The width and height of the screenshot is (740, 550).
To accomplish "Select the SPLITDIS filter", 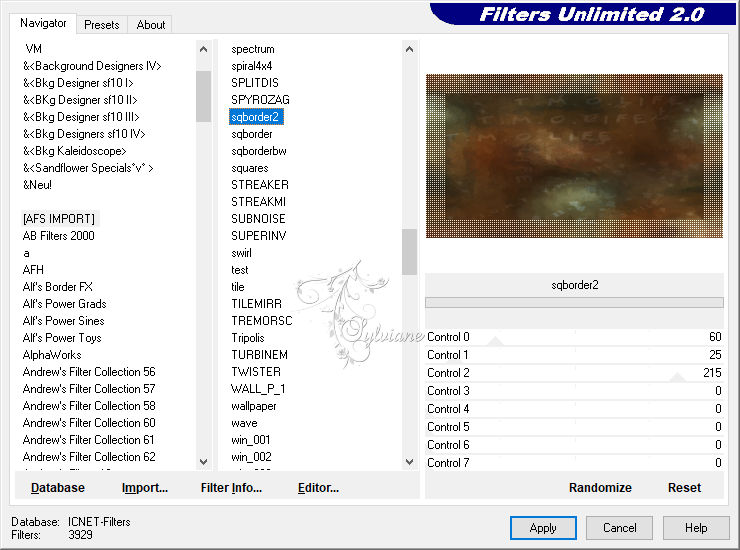I will (255, 83).
